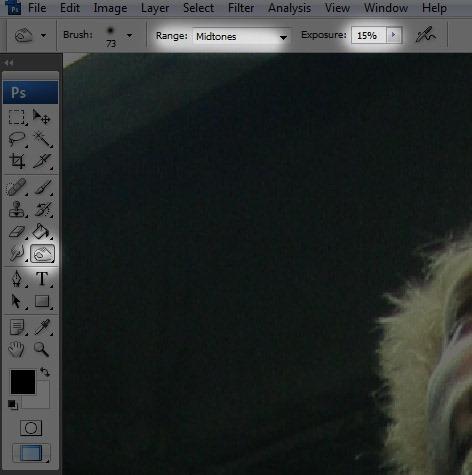
Task: Reset default foreground and background colors
Action: 13,405
